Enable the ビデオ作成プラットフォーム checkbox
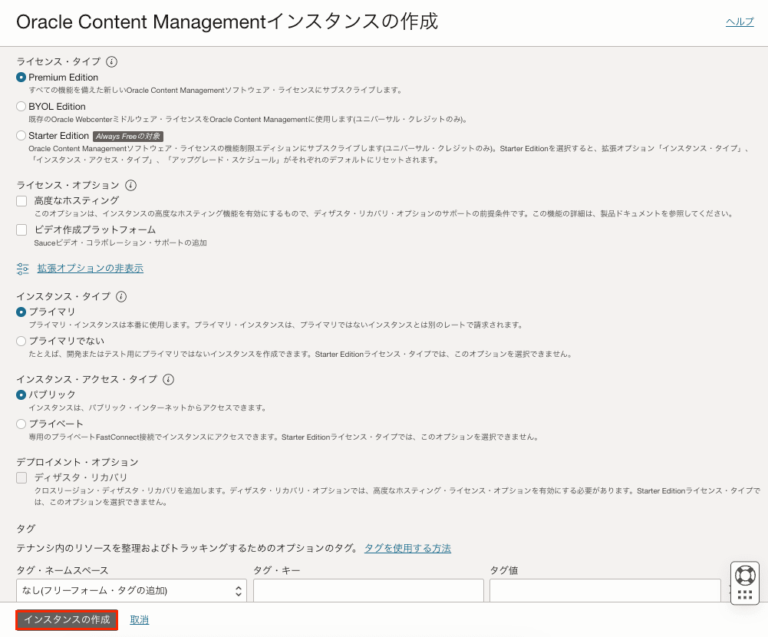The image size is (768, 637). coord(22,230)
